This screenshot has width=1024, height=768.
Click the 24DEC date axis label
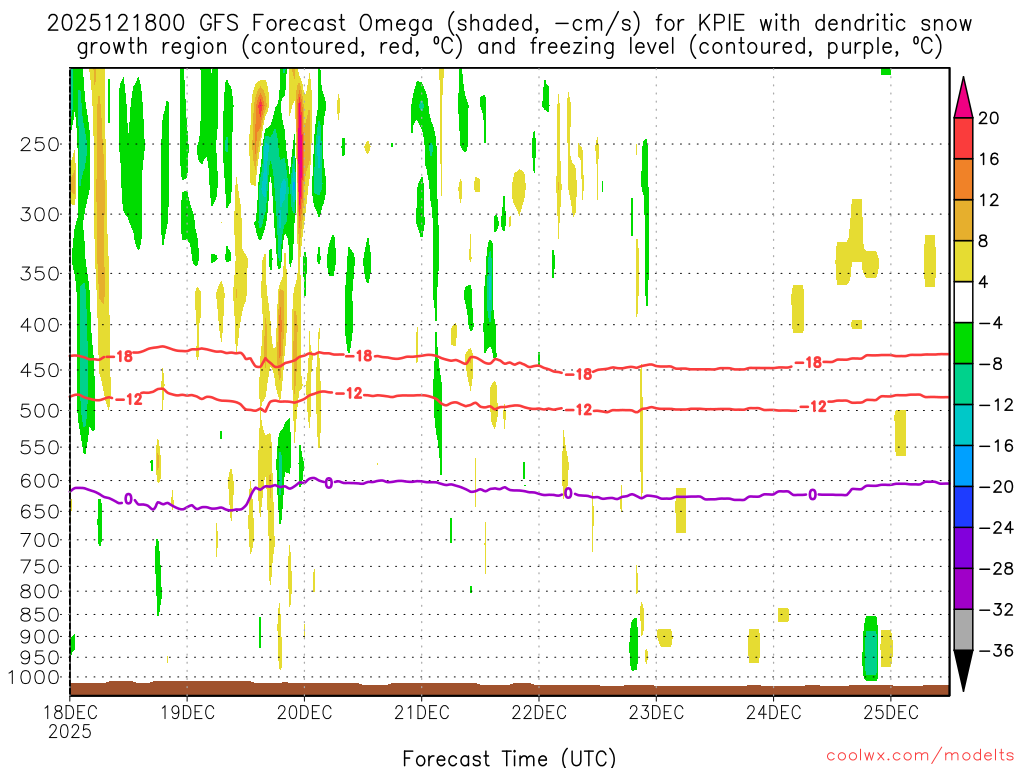click(x=774, y=712)
